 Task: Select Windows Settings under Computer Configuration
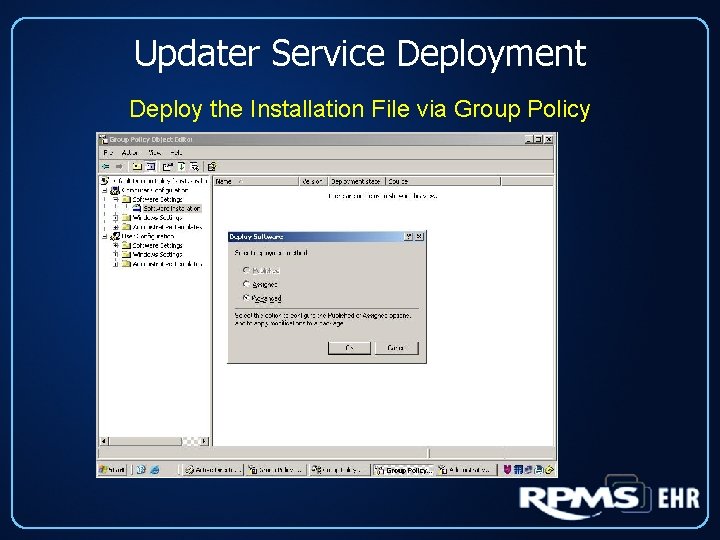pyautogui.click(x=158, y=218)
